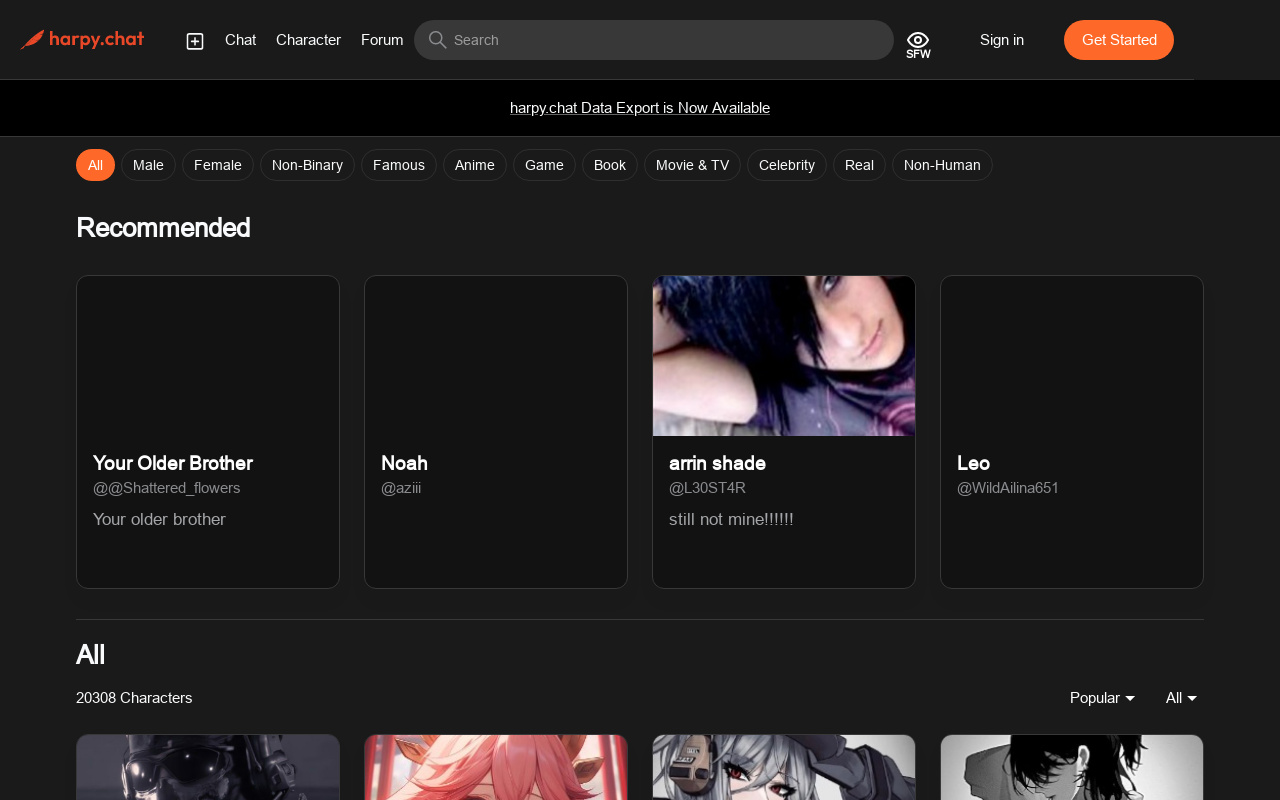Select the Female category filter

218,165
